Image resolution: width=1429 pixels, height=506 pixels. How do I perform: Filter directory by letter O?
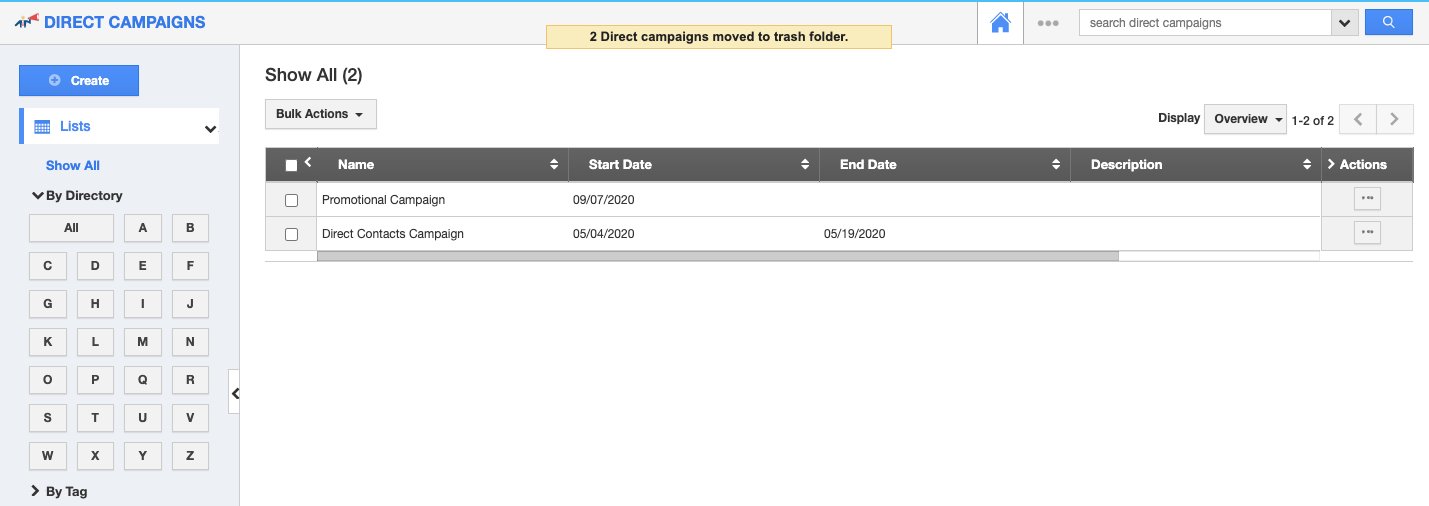tap(48, 380)
